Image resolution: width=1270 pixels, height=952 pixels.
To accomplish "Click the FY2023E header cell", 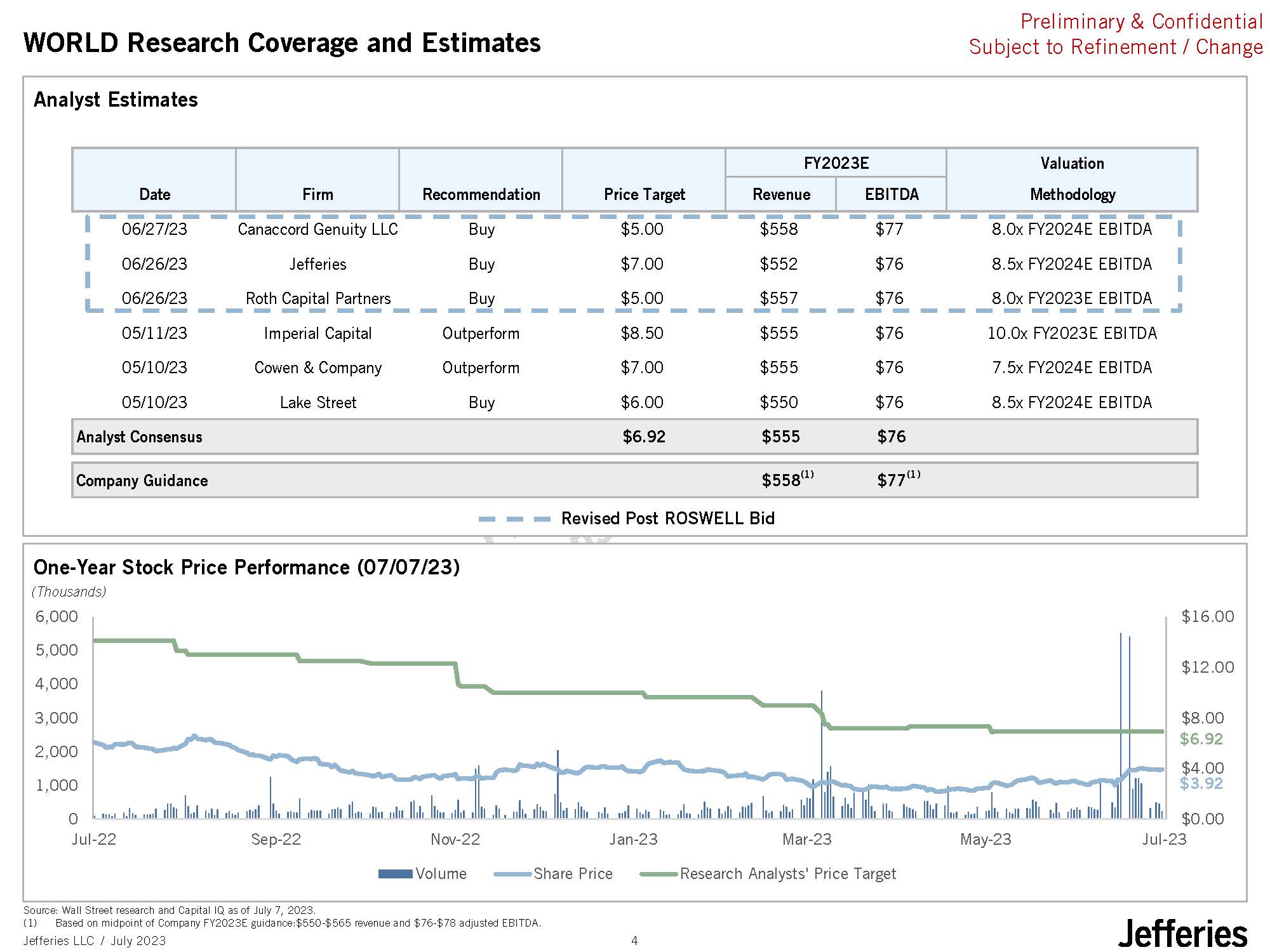I will (x=836, y=163).
